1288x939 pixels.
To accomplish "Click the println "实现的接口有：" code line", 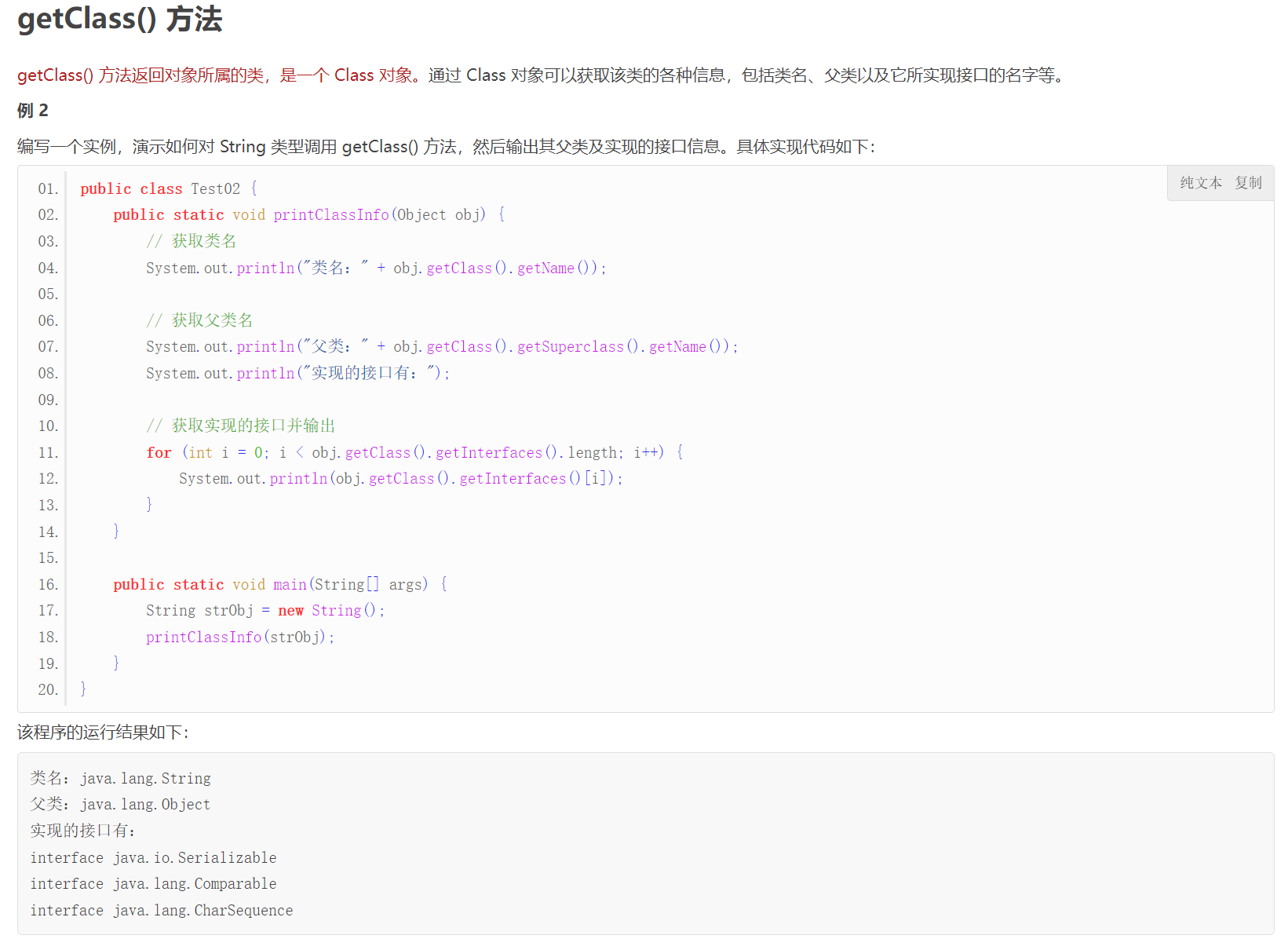I will coord(298,374).
